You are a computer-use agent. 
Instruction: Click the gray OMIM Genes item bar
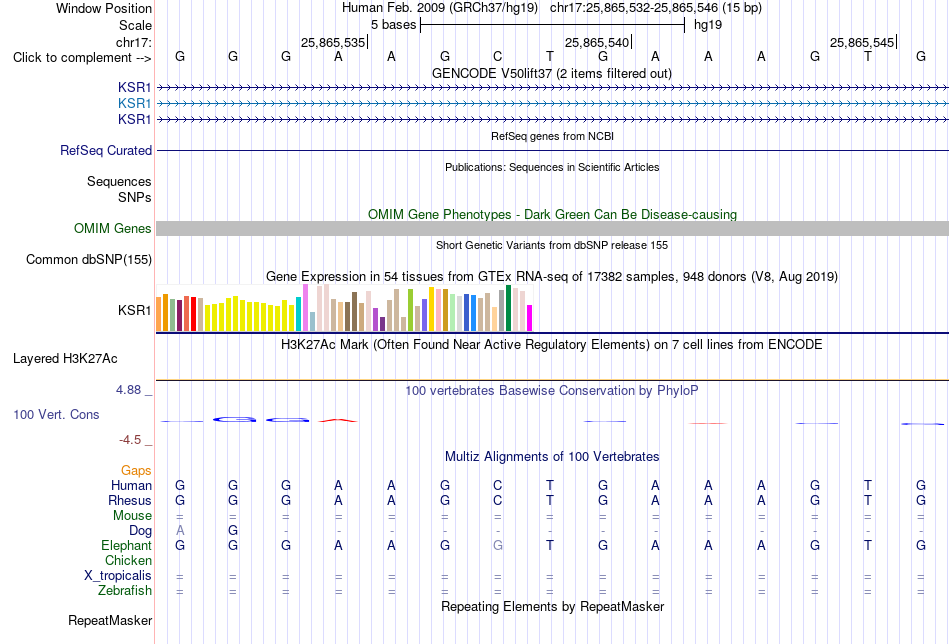tap(552, 228)
